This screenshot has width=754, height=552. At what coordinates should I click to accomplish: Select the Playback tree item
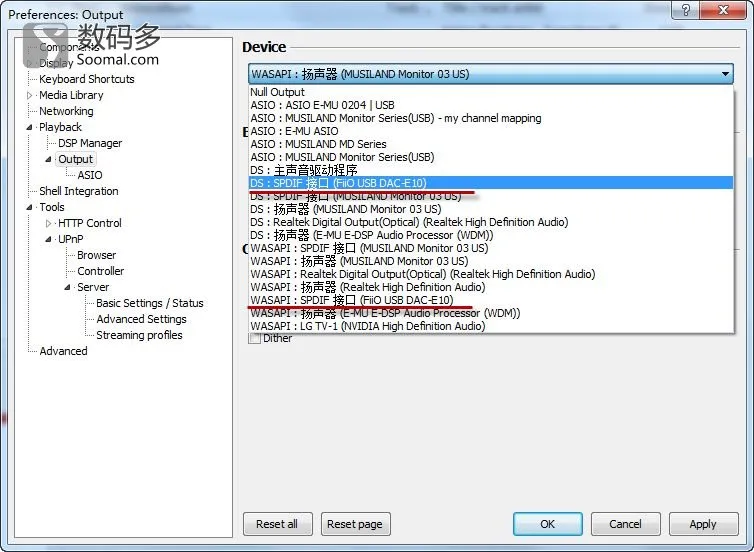[x=61, y=127]
